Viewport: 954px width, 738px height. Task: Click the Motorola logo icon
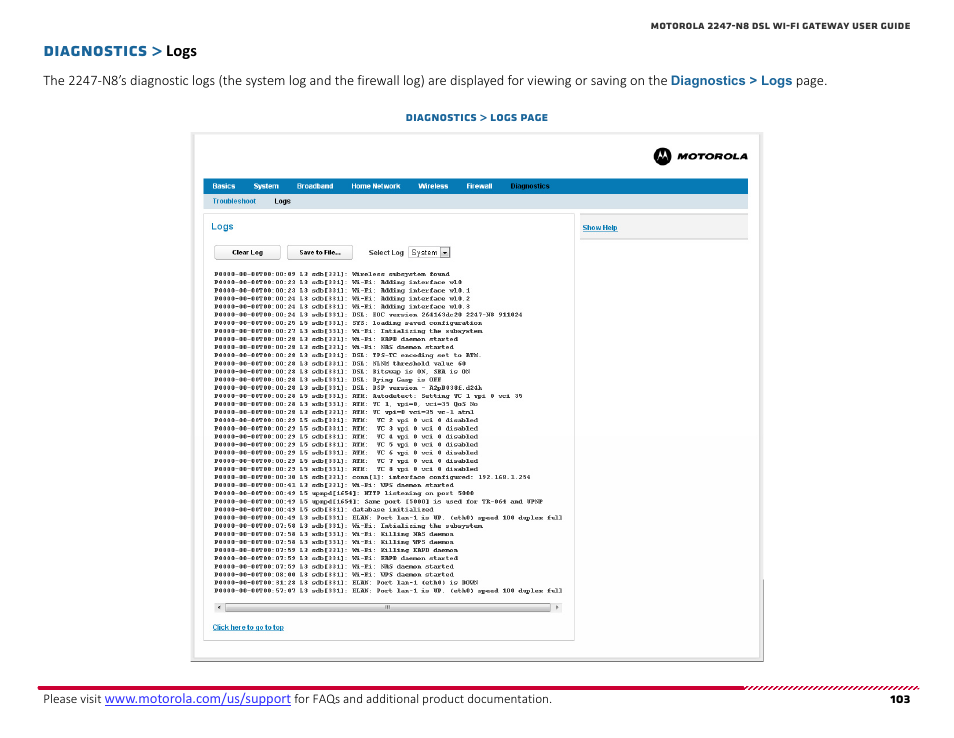[x=662, y=156]
